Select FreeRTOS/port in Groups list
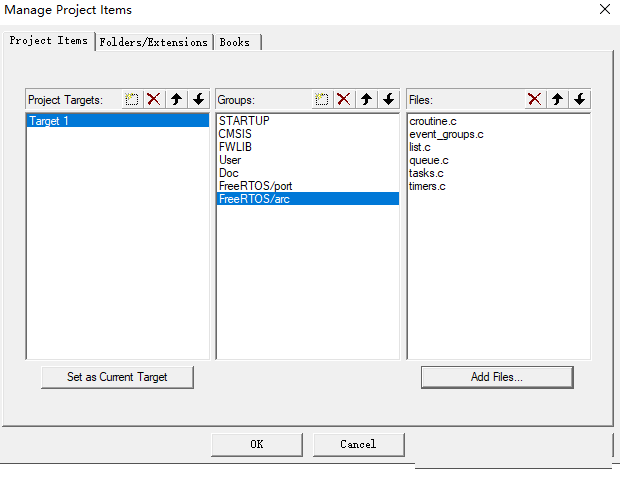The height and width of the screenshot is (477, 640). [x=255, y=186]
